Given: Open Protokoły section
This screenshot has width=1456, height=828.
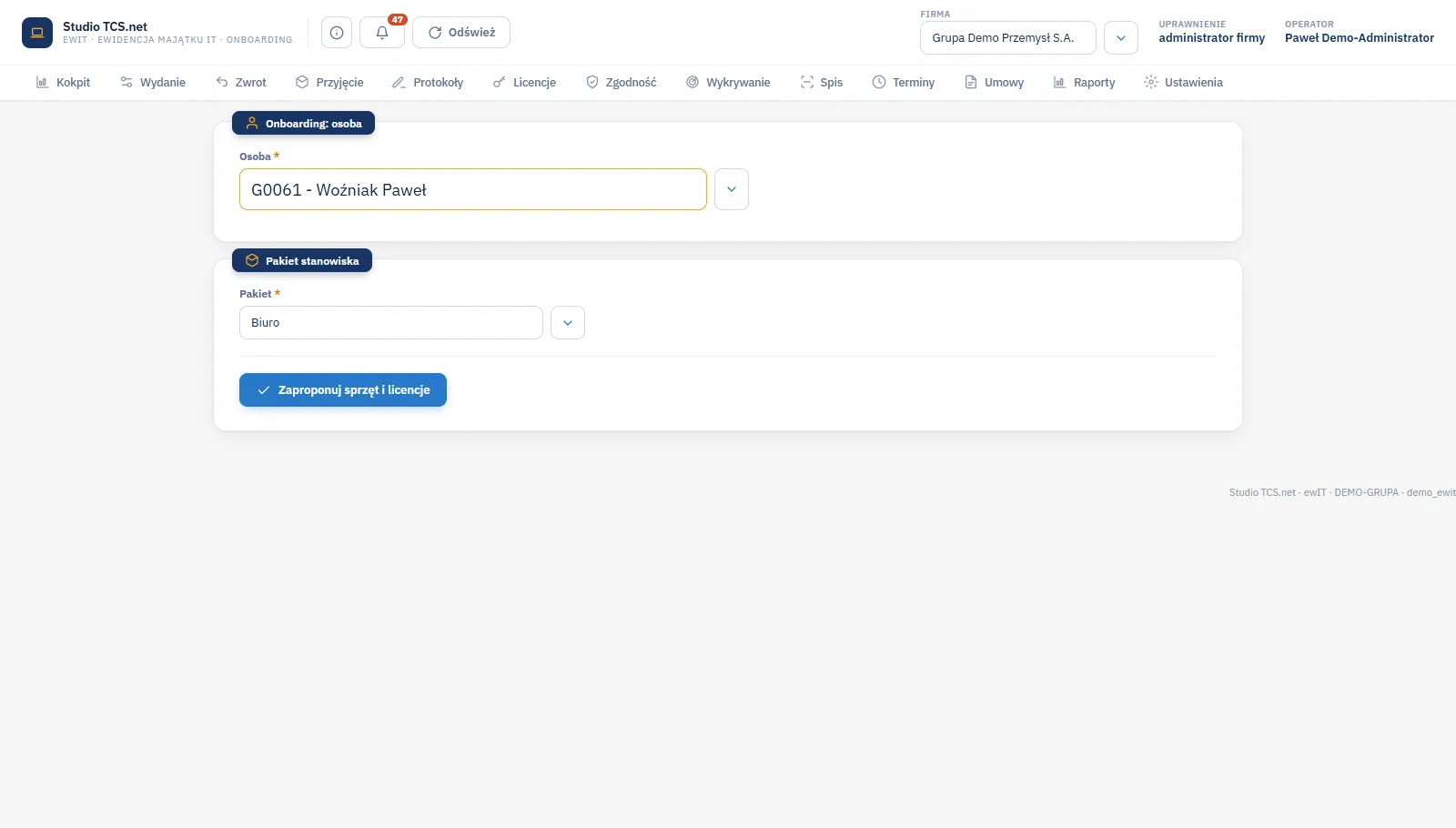Looking at the screenshot, I should pos(428,82).
